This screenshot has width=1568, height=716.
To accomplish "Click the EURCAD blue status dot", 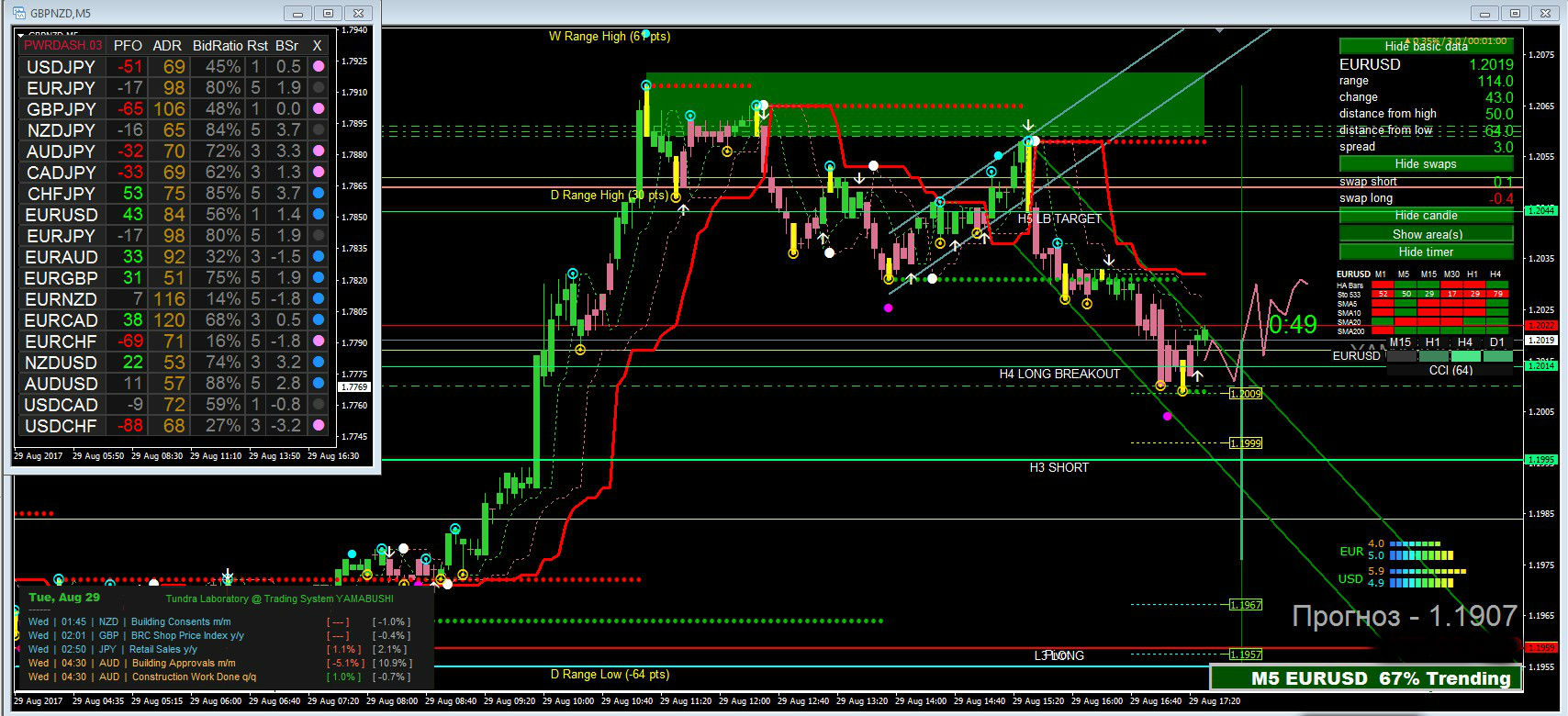I will (x=319, y=320).
